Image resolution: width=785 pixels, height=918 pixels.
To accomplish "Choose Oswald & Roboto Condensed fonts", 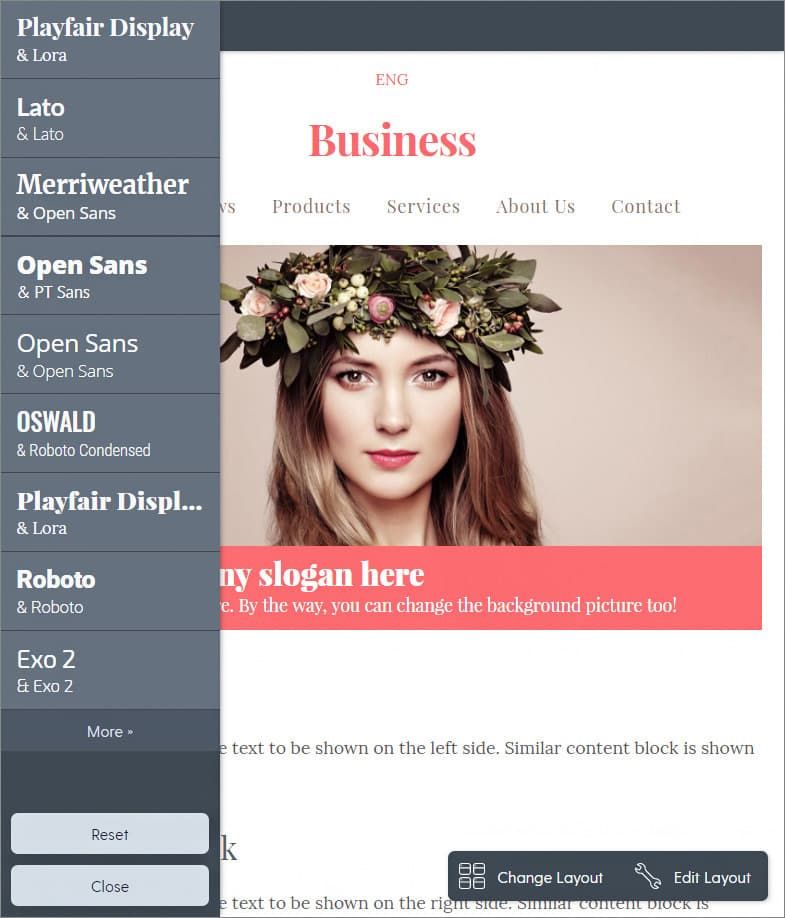I will pos(110,434).
